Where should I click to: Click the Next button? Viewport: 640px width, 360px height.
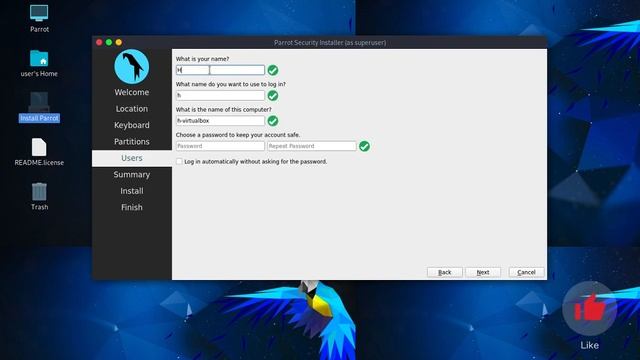click(x=483, y=272)
